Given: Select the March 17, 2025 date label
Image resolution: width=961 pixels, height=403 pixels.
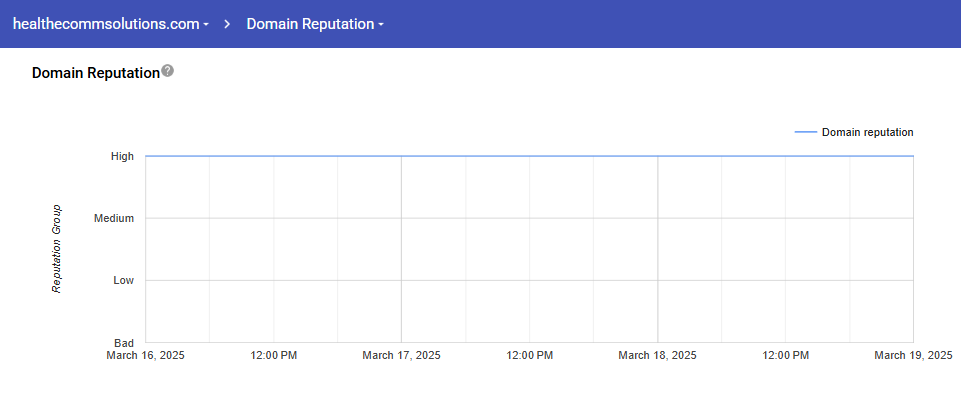Looking at the screenshot, I should (x=401, y=355).
